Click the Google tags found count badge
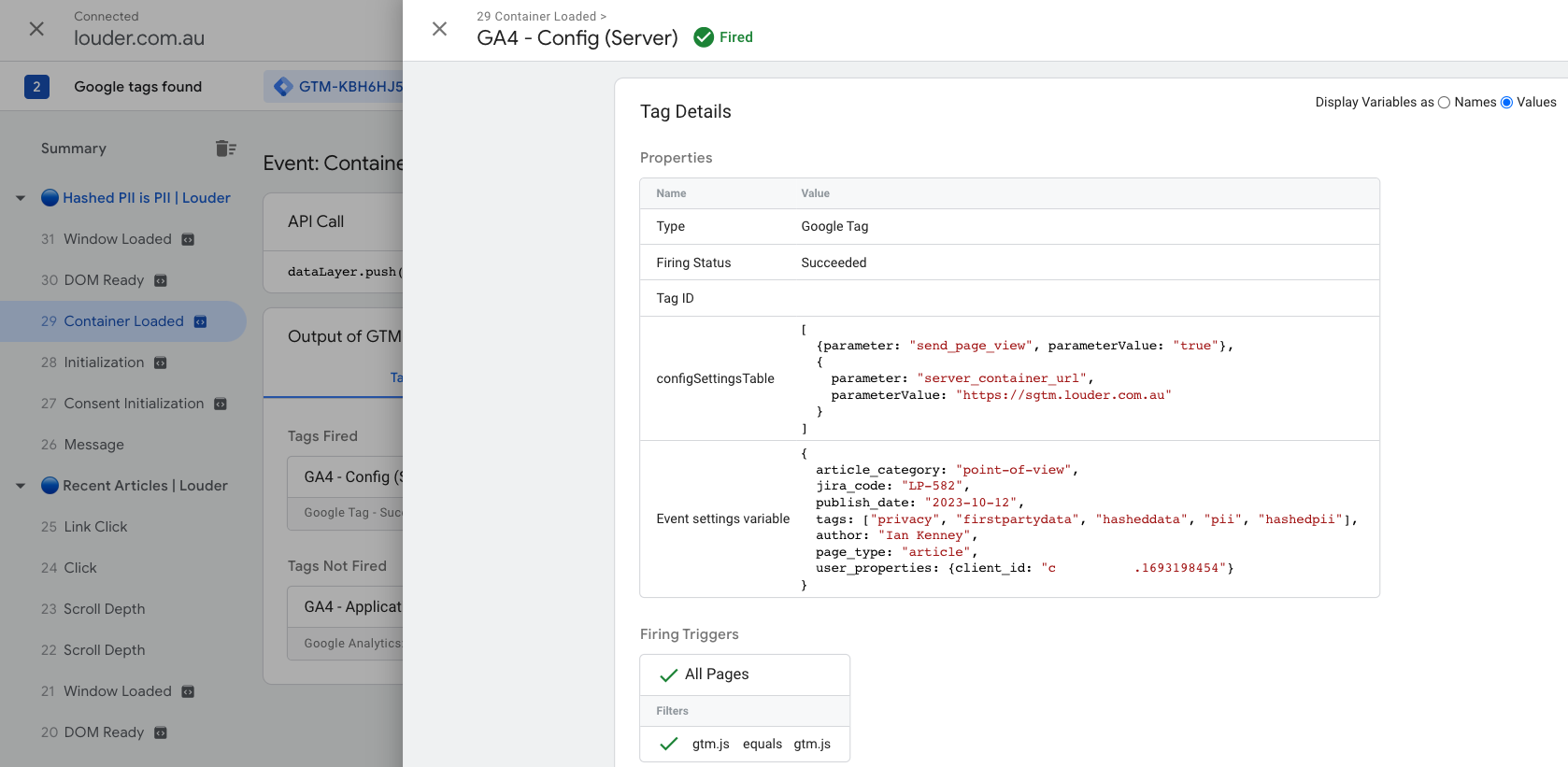 click(x=36, y=87)
